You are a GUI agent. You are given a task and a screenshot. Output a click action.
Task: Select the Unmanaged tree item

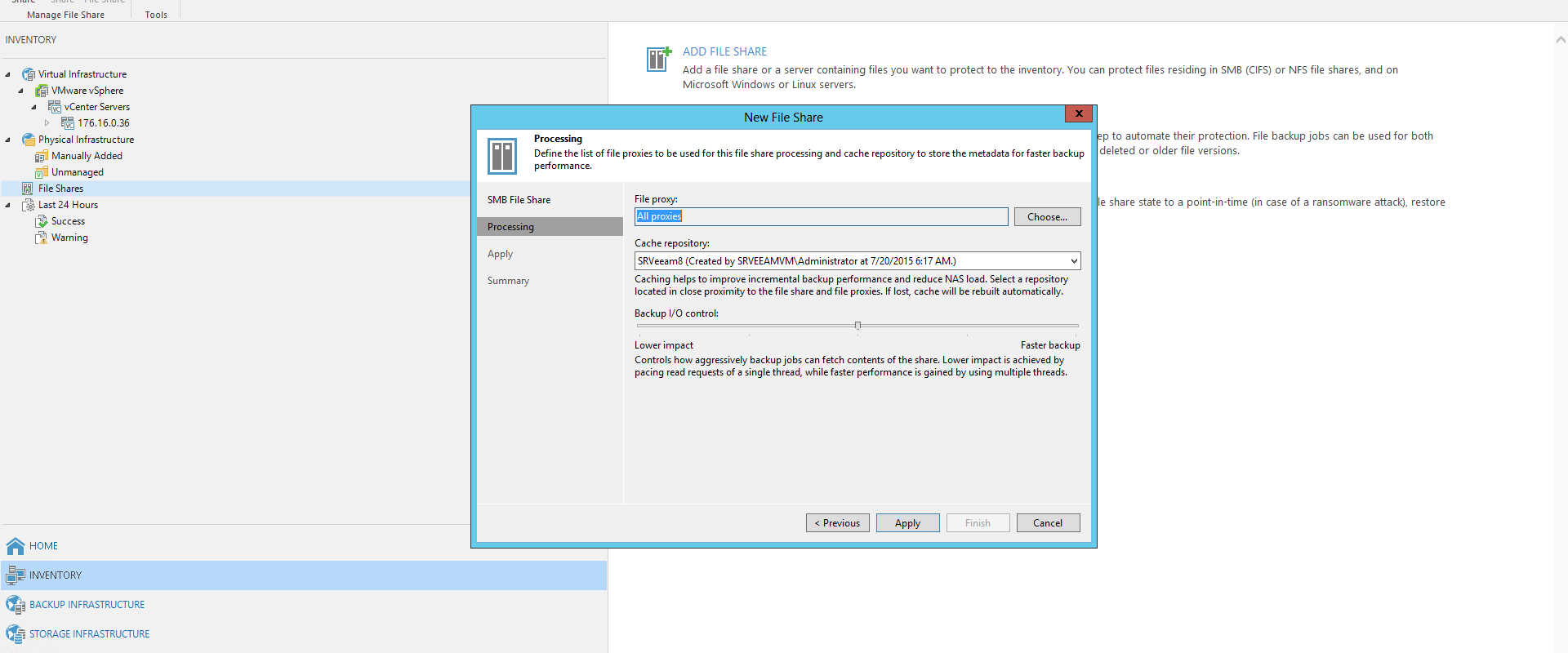(78, 172)
